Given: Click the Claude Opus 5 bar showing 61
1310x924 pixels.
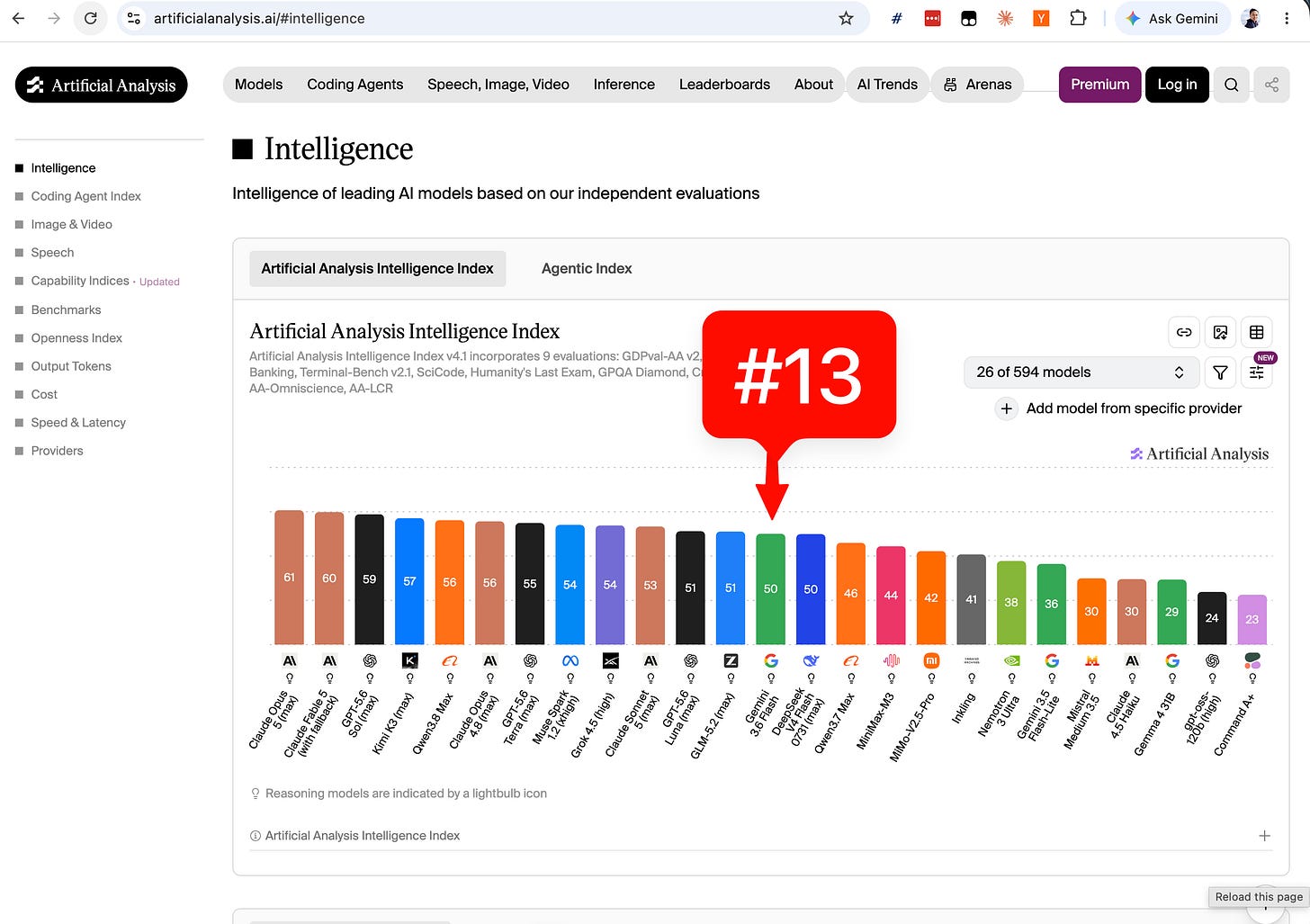Looking at the screenshot, I should (289, 578).
